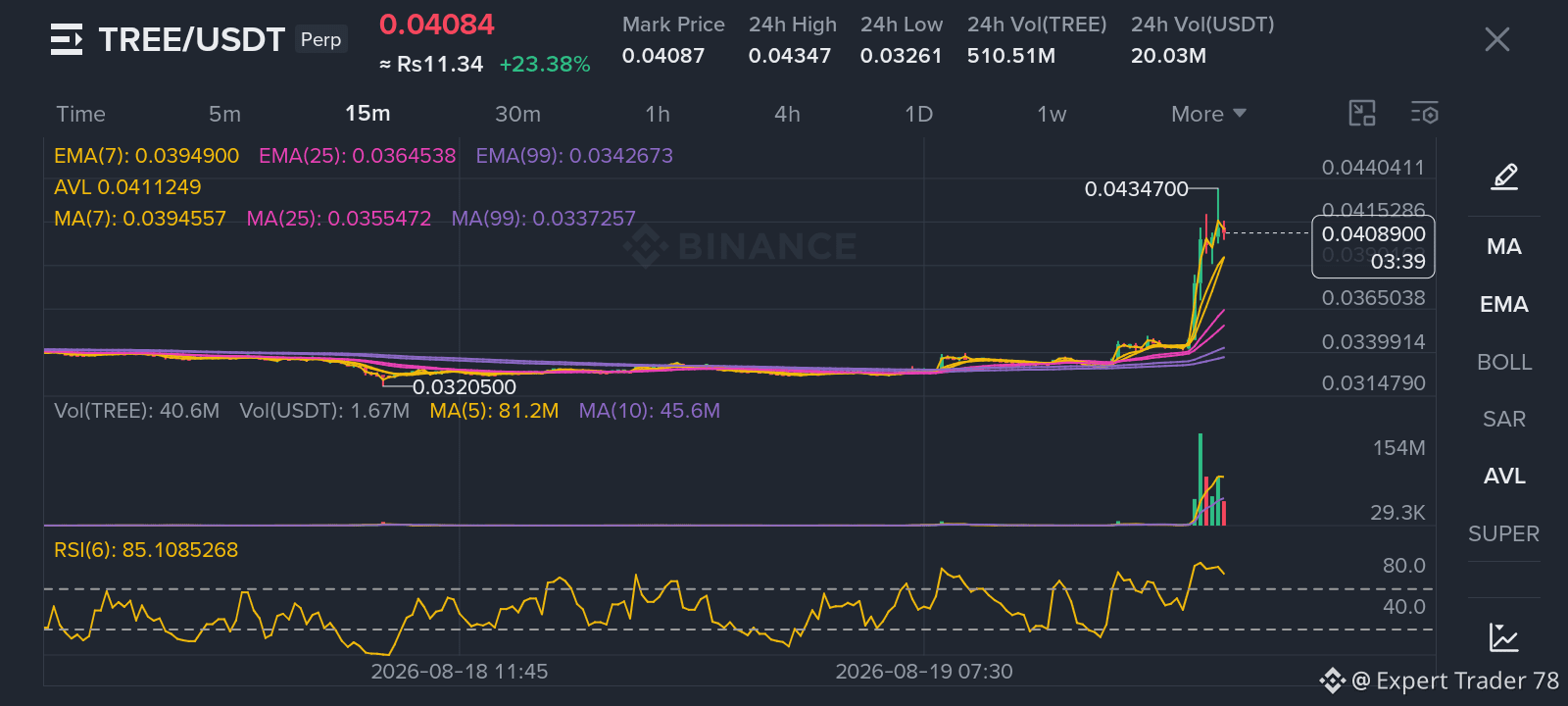Select the Time interval tab

click(80, 114)
